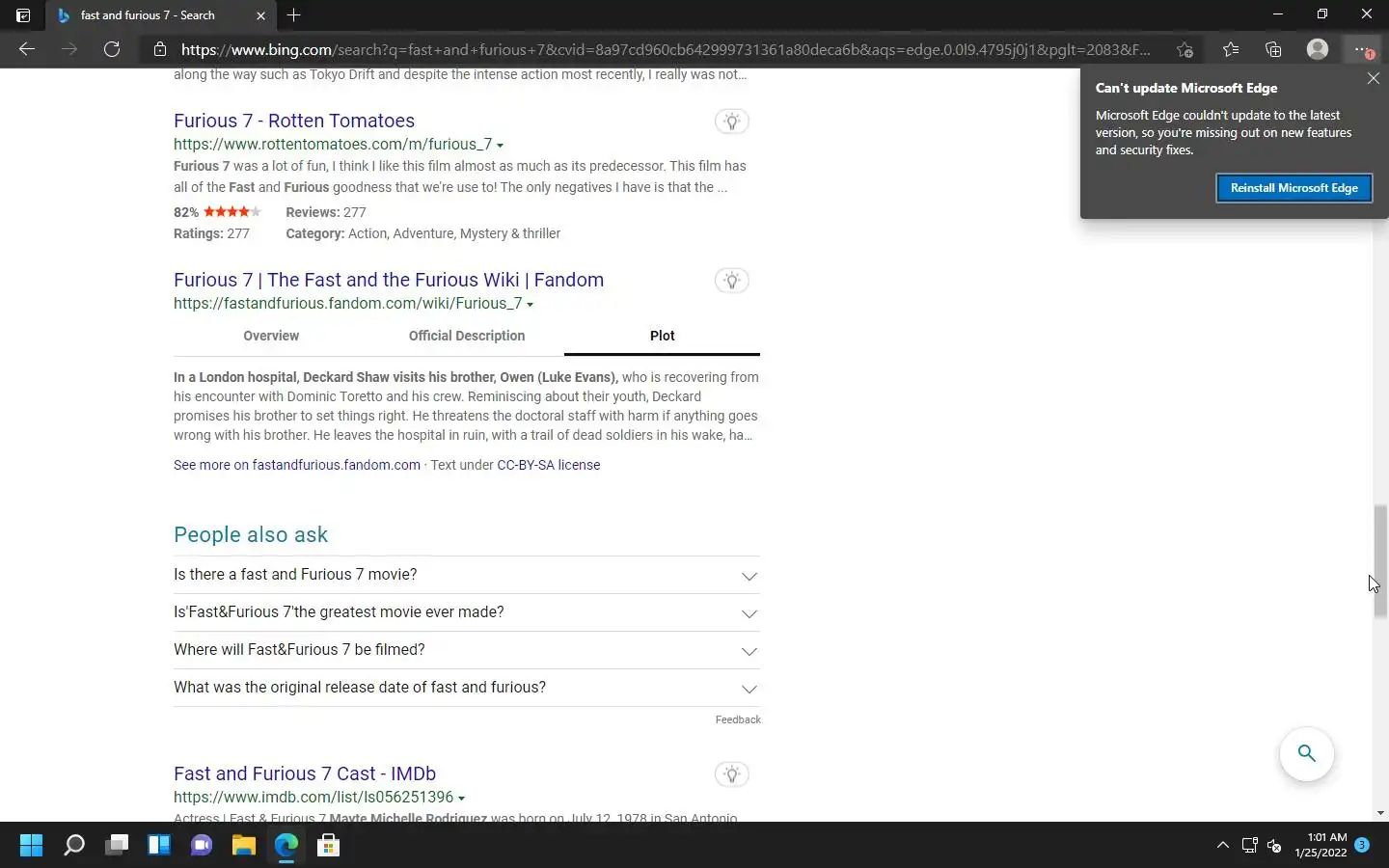Open Task View on taskbar

[x=117, y=846]
